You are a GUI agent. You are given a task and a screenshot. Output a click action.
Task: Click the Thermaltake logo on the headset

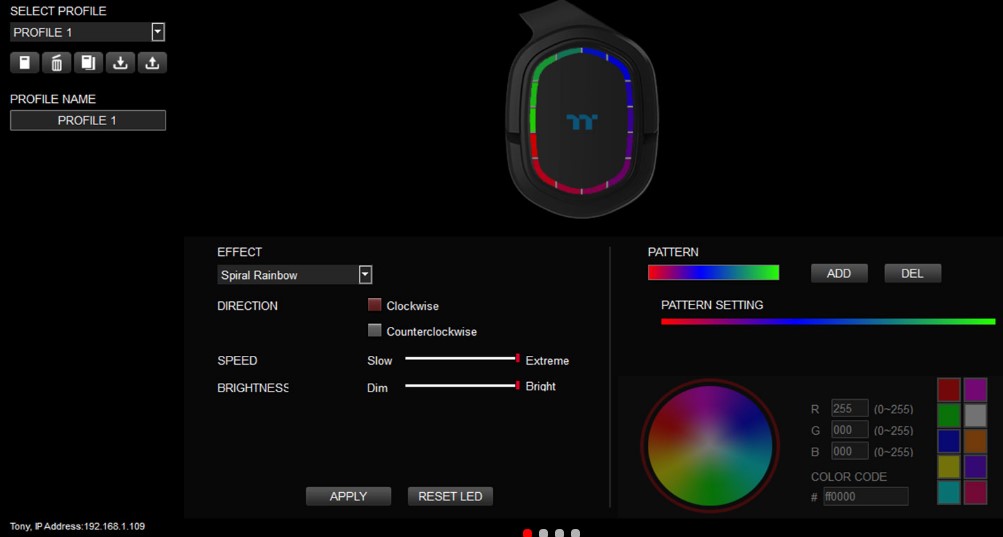point(582,122)
